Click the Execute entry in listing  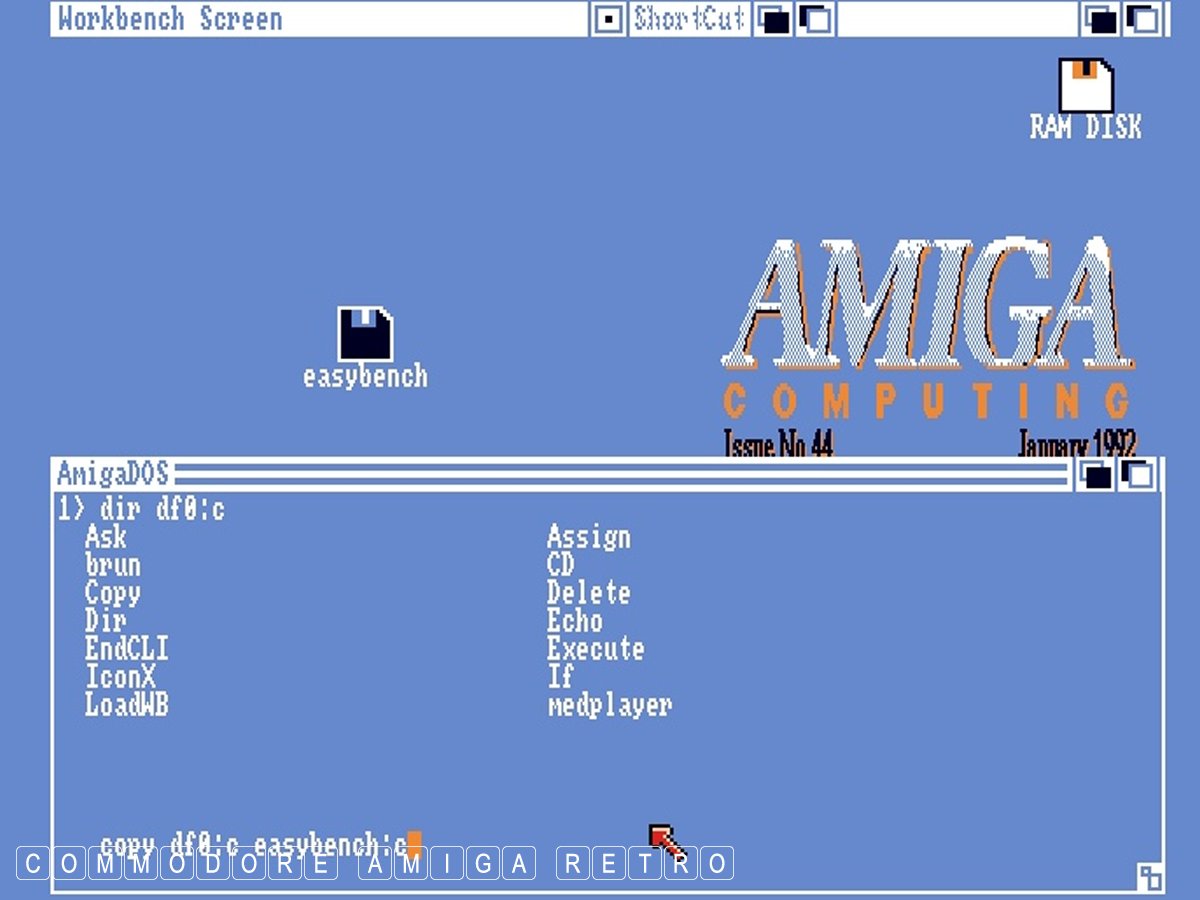click(595, 649)
